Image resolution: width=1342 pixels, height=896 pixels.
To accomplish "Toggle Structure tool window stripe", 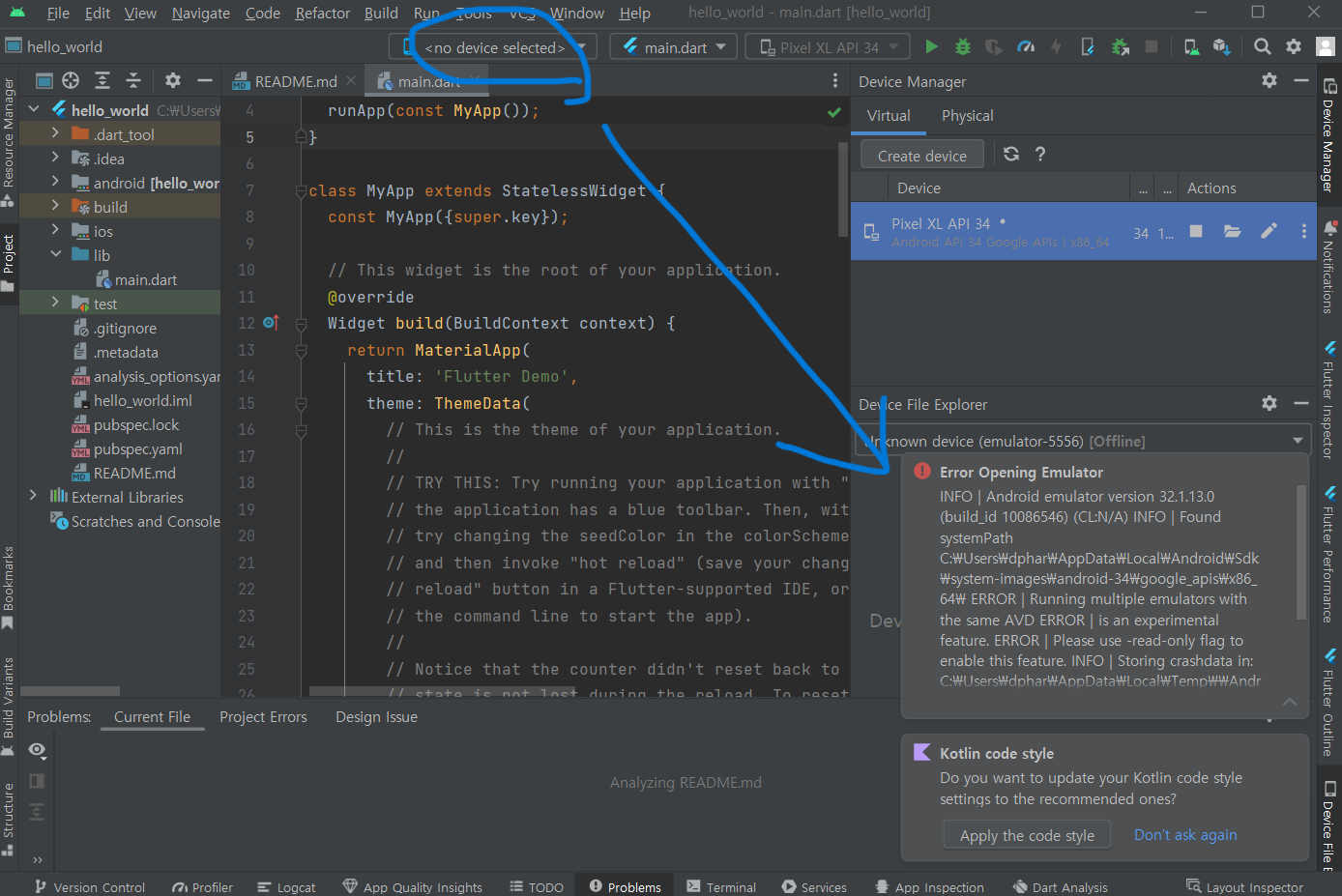I will coord(9,819).
